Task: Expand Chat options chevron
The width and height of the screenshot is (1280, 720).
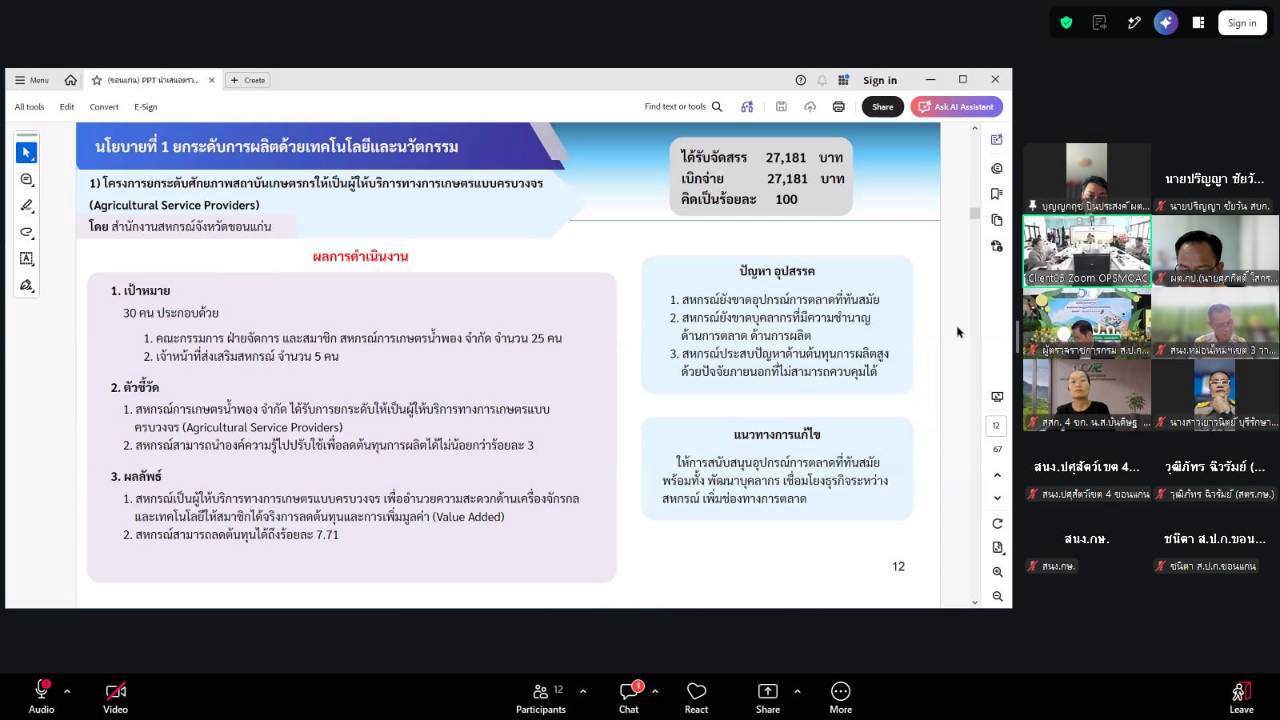Action: click(655, 691)
